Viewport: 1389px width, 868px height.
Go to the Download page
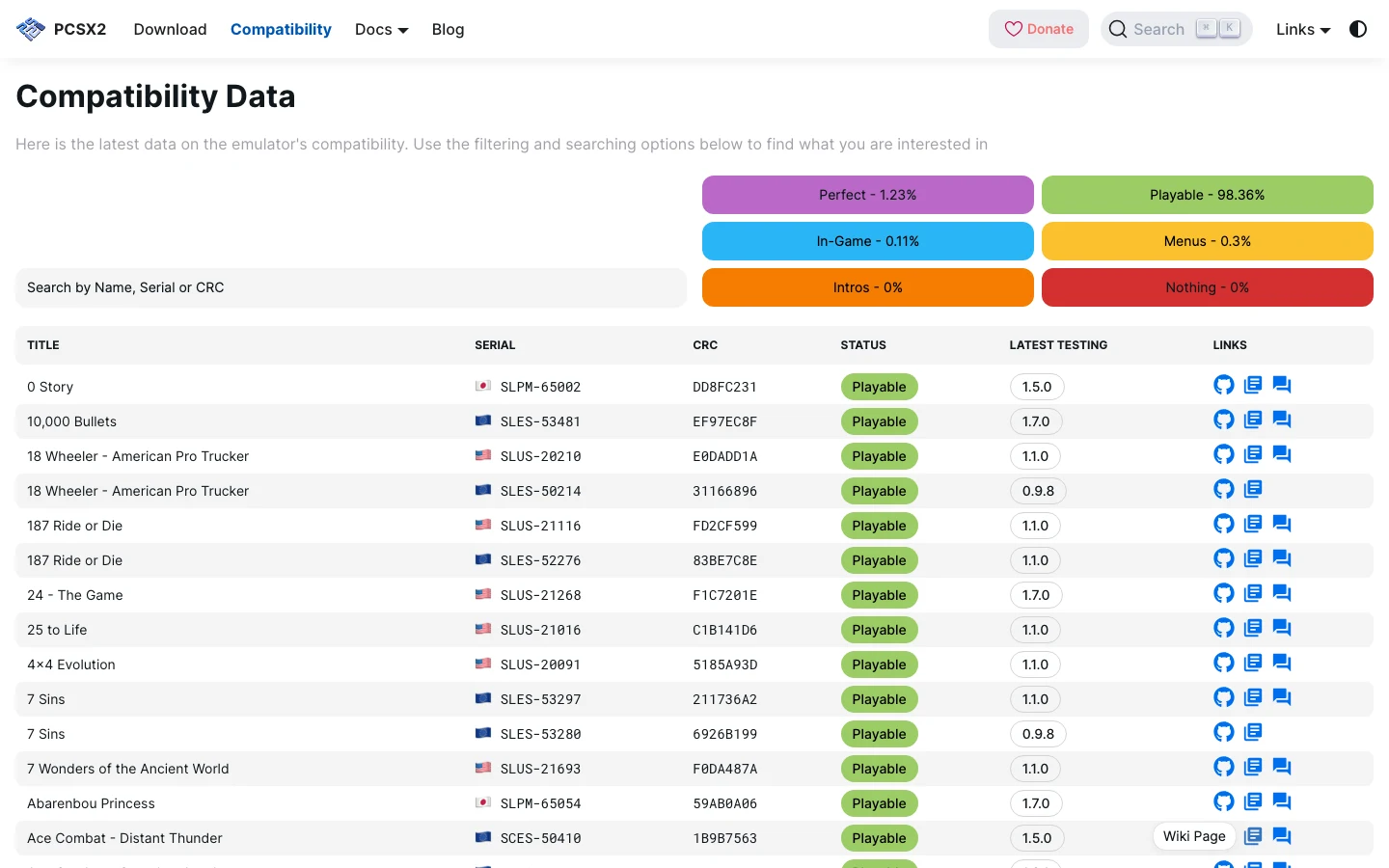pos(171,29)
